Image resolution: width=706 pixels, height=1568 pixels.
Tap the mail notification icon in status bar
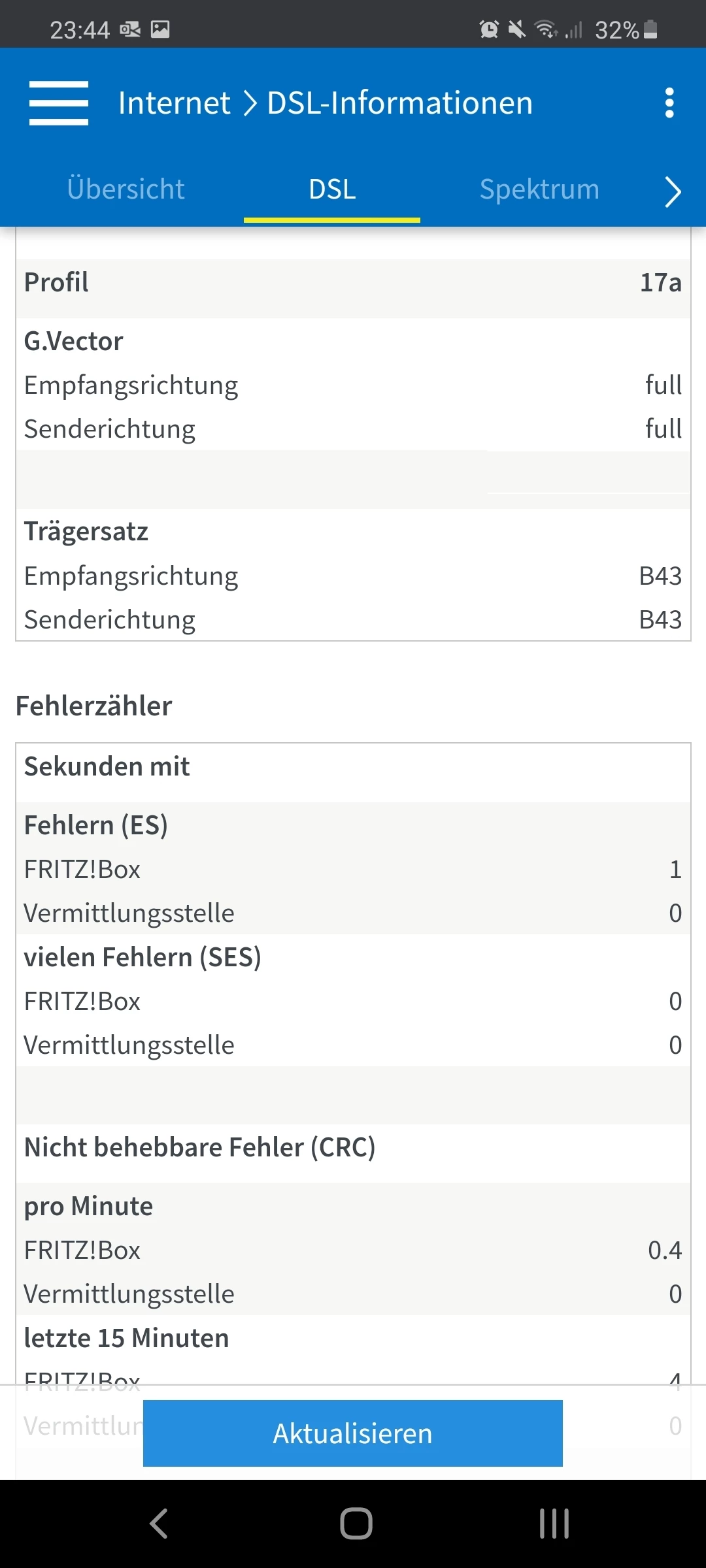click(130, 29)
